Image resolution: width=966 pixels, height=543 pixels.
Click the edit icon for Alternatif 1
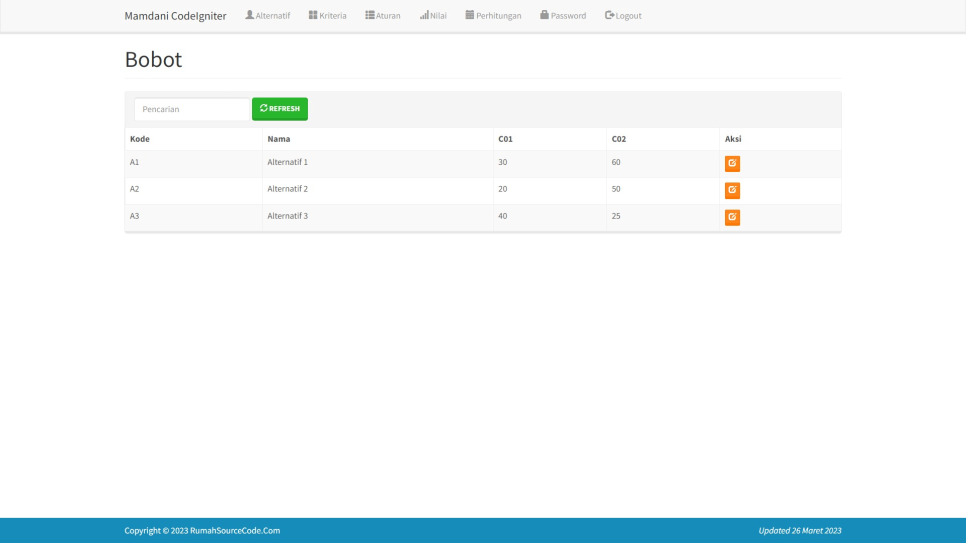pos(732,163)
